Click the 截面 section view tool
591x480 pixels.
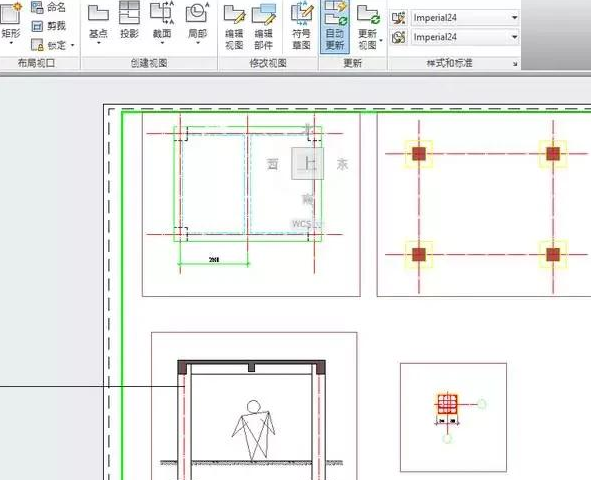162,21
